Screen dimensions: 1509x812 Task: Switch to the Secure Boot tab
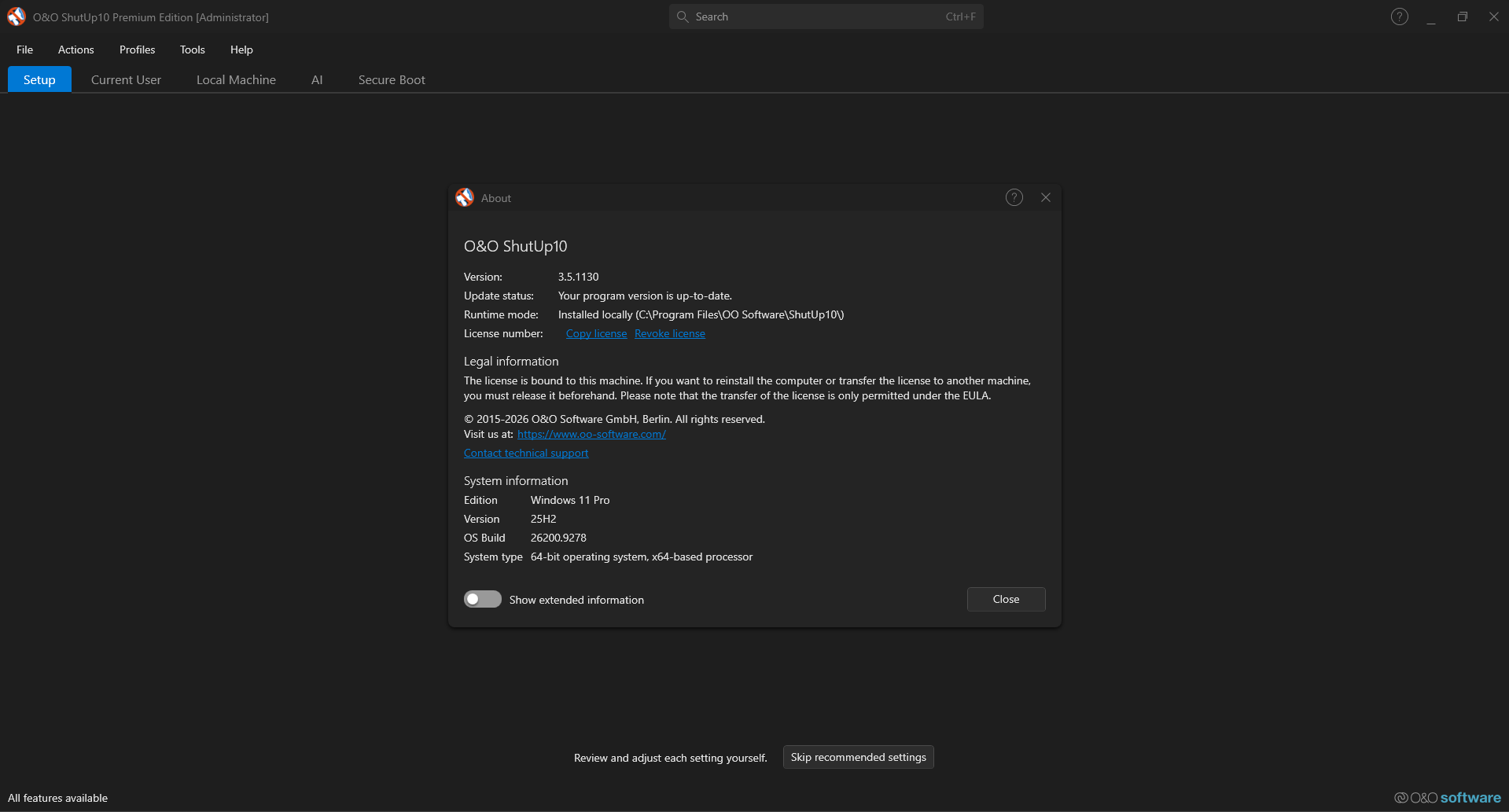coord(392,79)
